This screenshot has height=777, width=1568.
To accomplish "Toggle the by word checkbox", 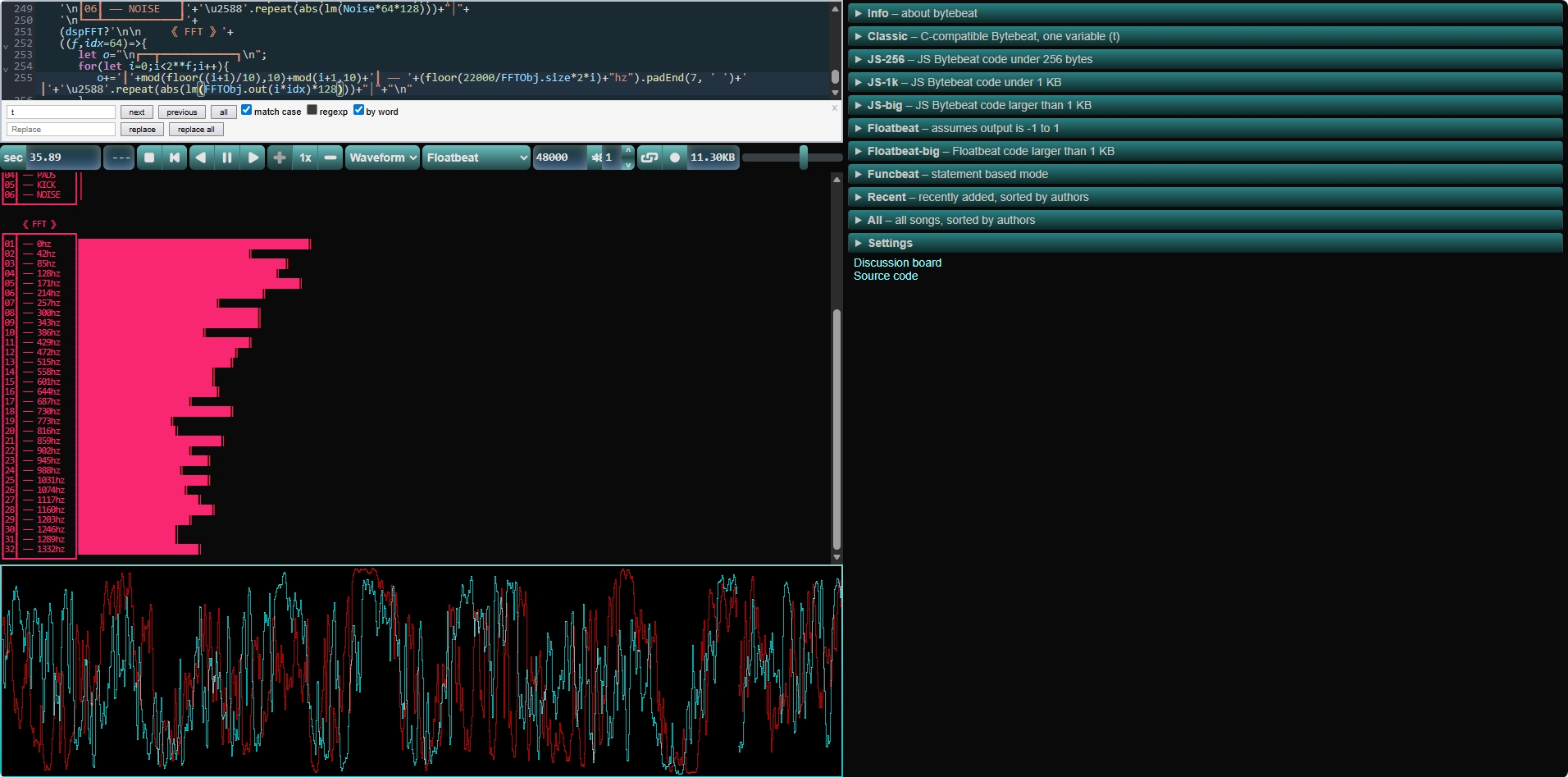I will 359,110.
